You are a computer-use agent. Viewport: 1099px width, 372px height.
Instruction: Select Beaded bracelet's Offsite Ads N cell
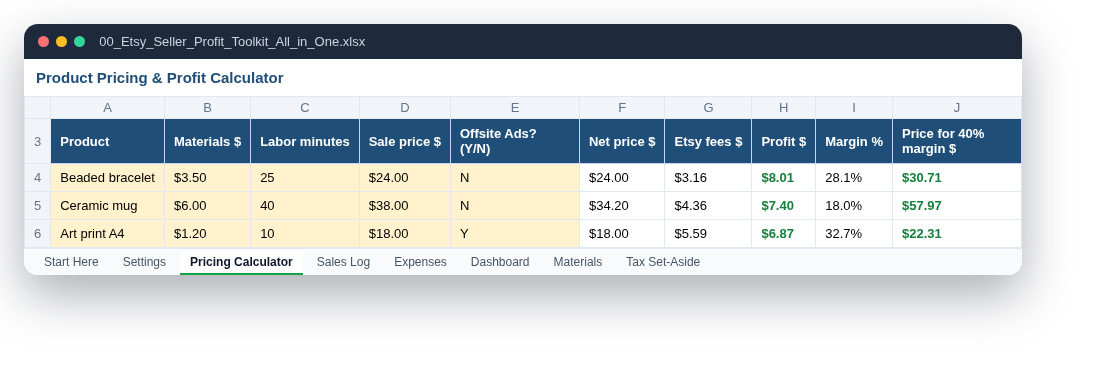coord(515,178)
